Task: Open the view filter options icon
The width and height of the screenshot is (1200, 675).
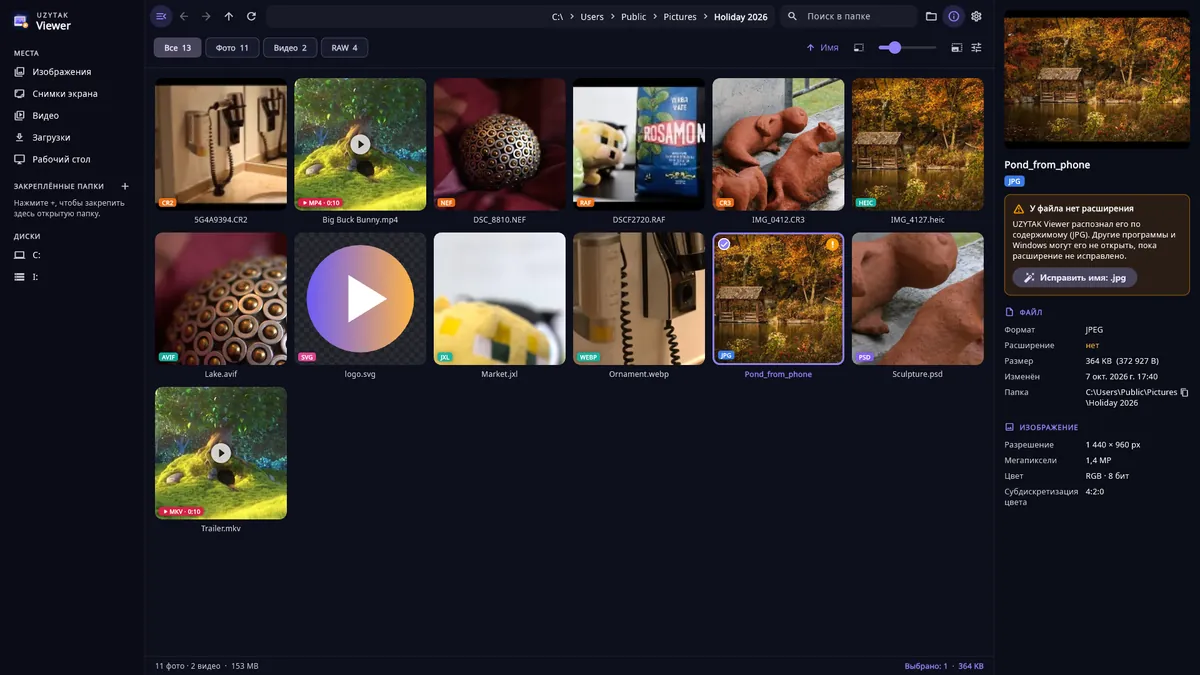Action: 977,47
